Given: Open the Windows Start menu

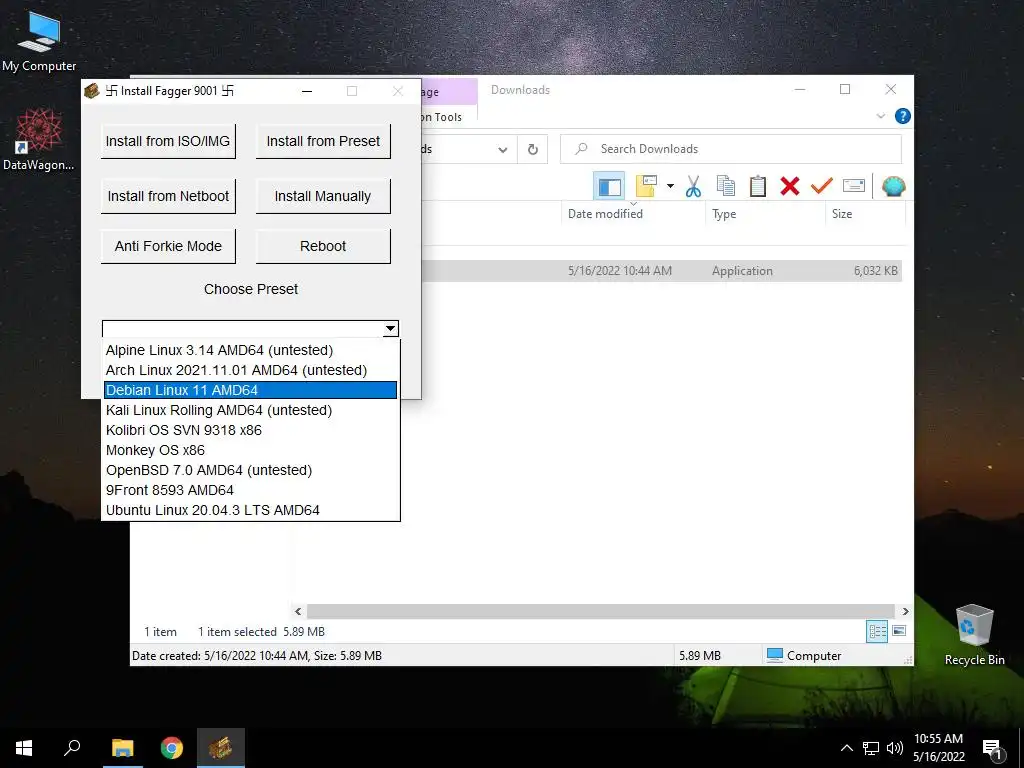Looking at the screenshot, I should coord(24,748).
